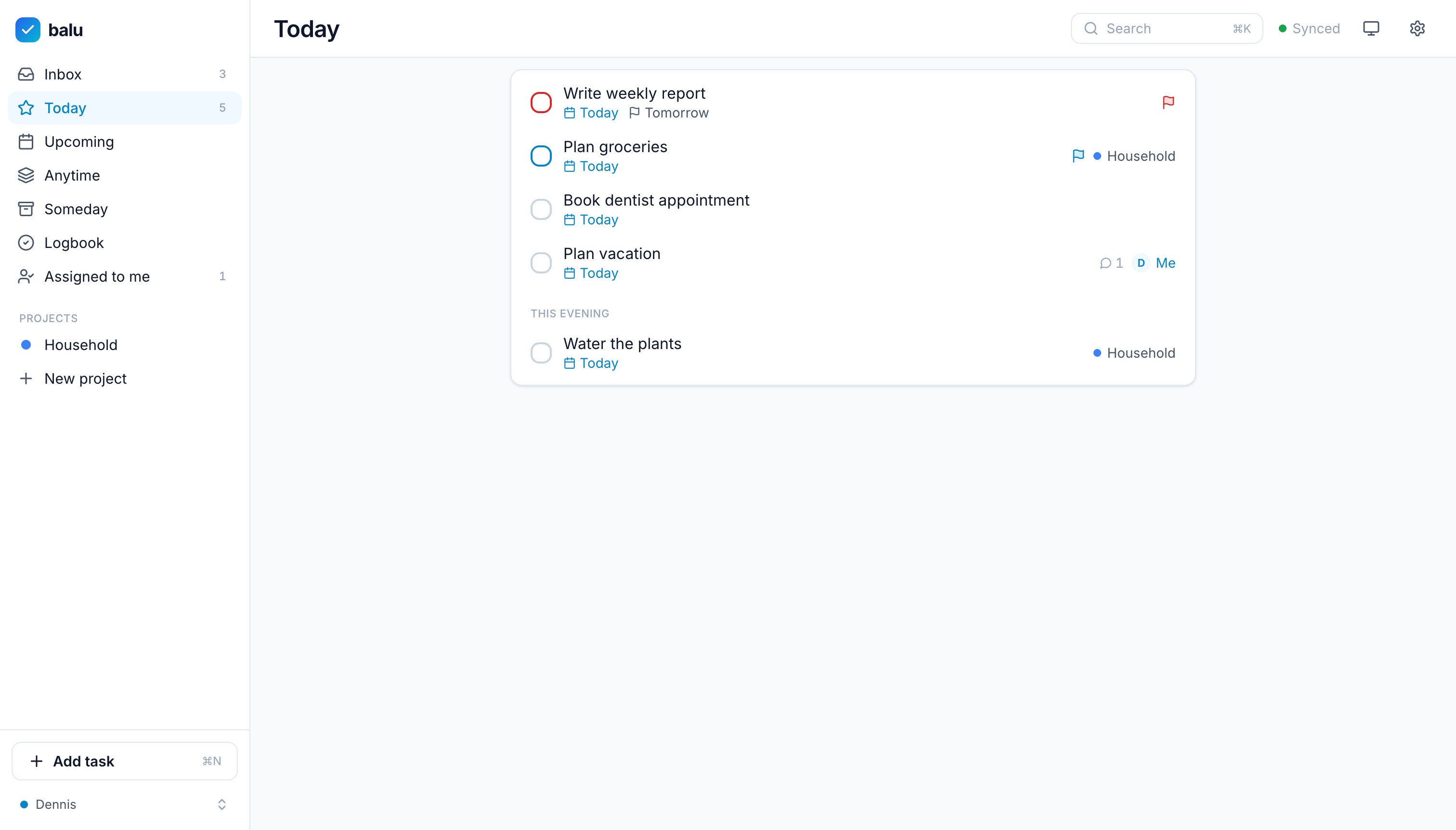Open the Water the plants task title
This screenshot has width=1456, height=830.
point(622,344)
